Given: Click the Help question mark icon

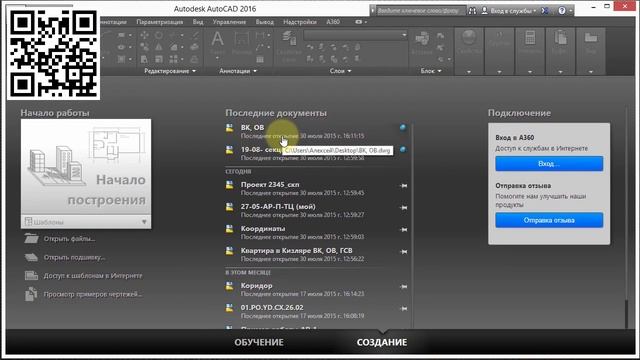Looking at the screenshot, I should (x=562, y=11).
